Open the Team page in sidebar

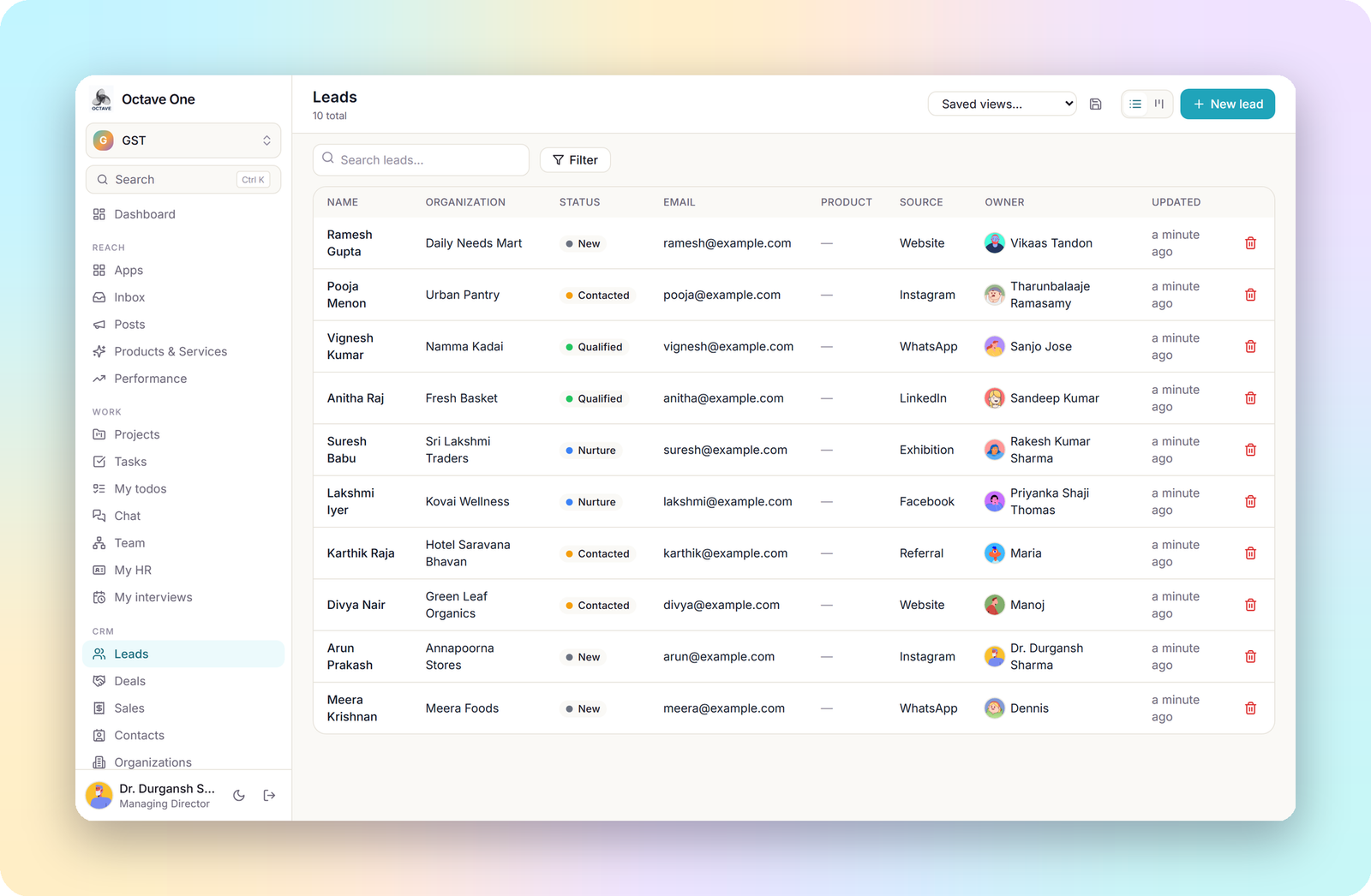183,543
